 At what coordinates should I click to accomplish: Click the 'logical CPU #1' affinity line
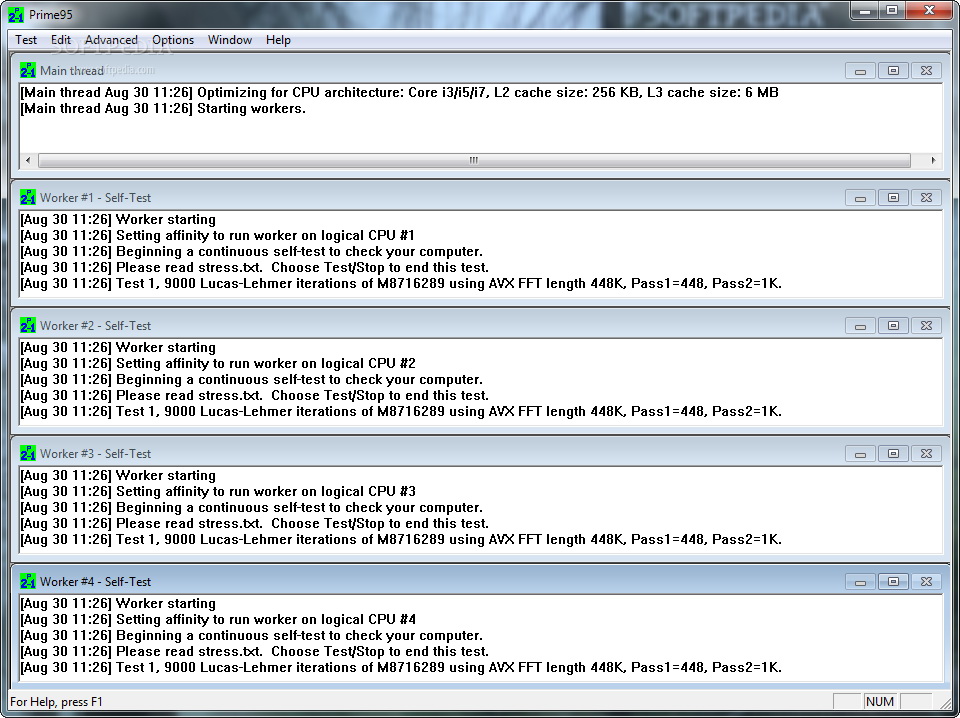[217, 235]
